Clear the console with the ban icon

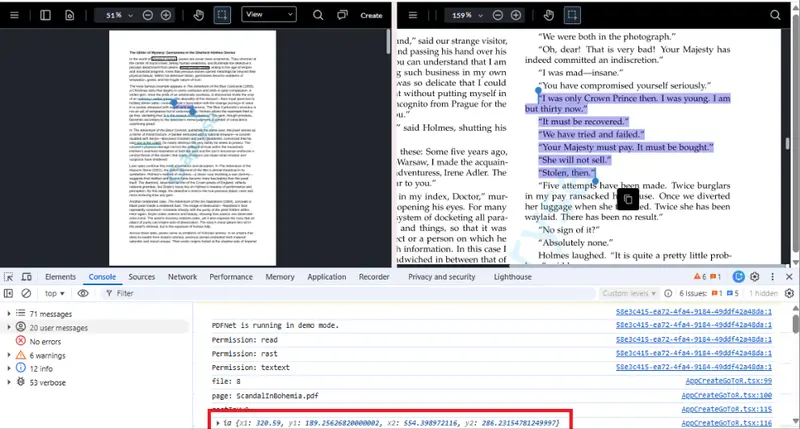[26, 293]
